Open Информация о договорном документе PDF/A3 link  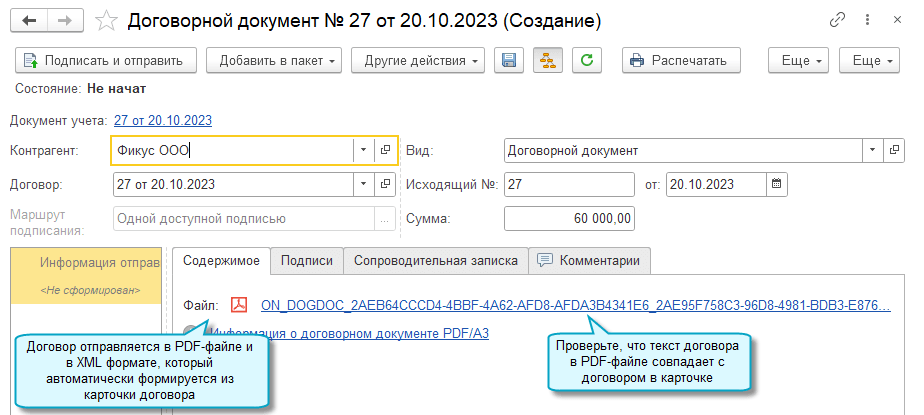tap(350, 333)
